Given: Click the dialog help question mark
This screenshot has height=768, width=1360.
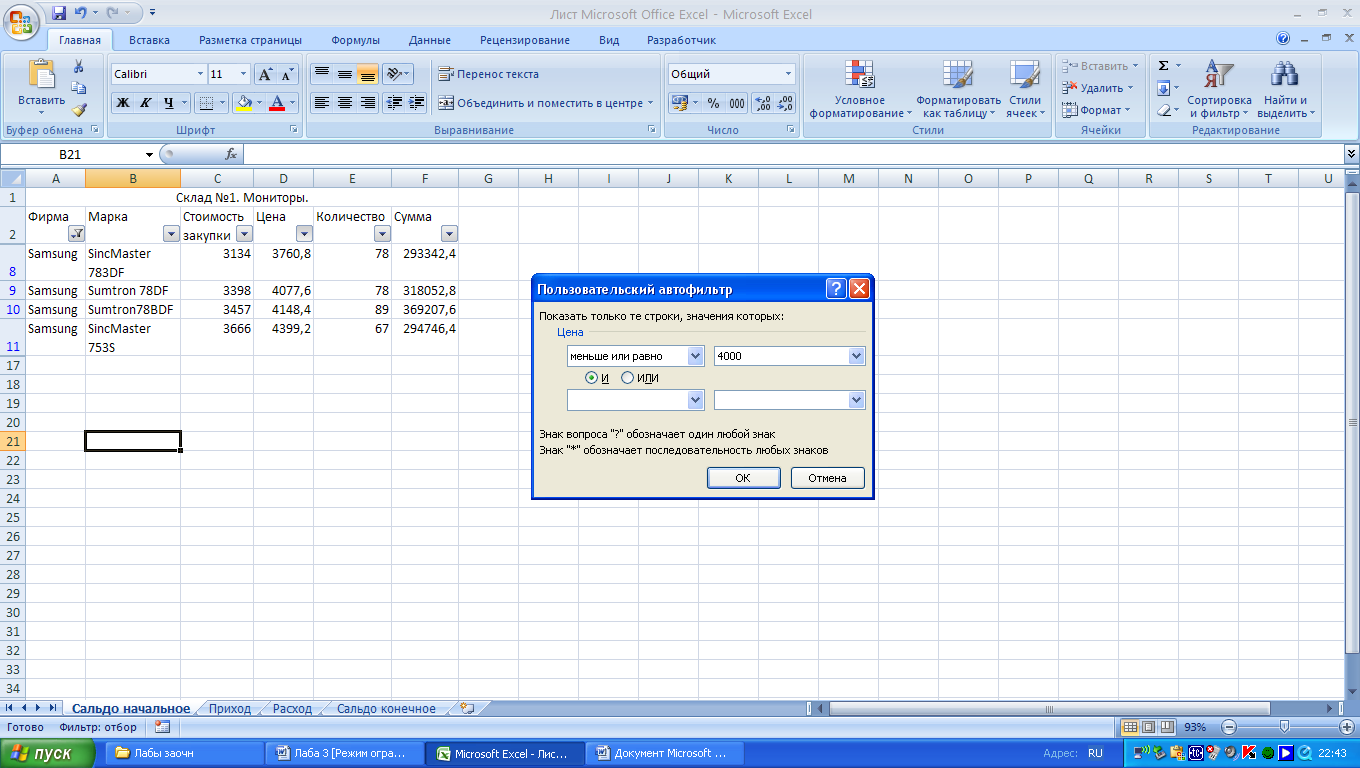Looking at the screenshot, I should coord(837,289).
